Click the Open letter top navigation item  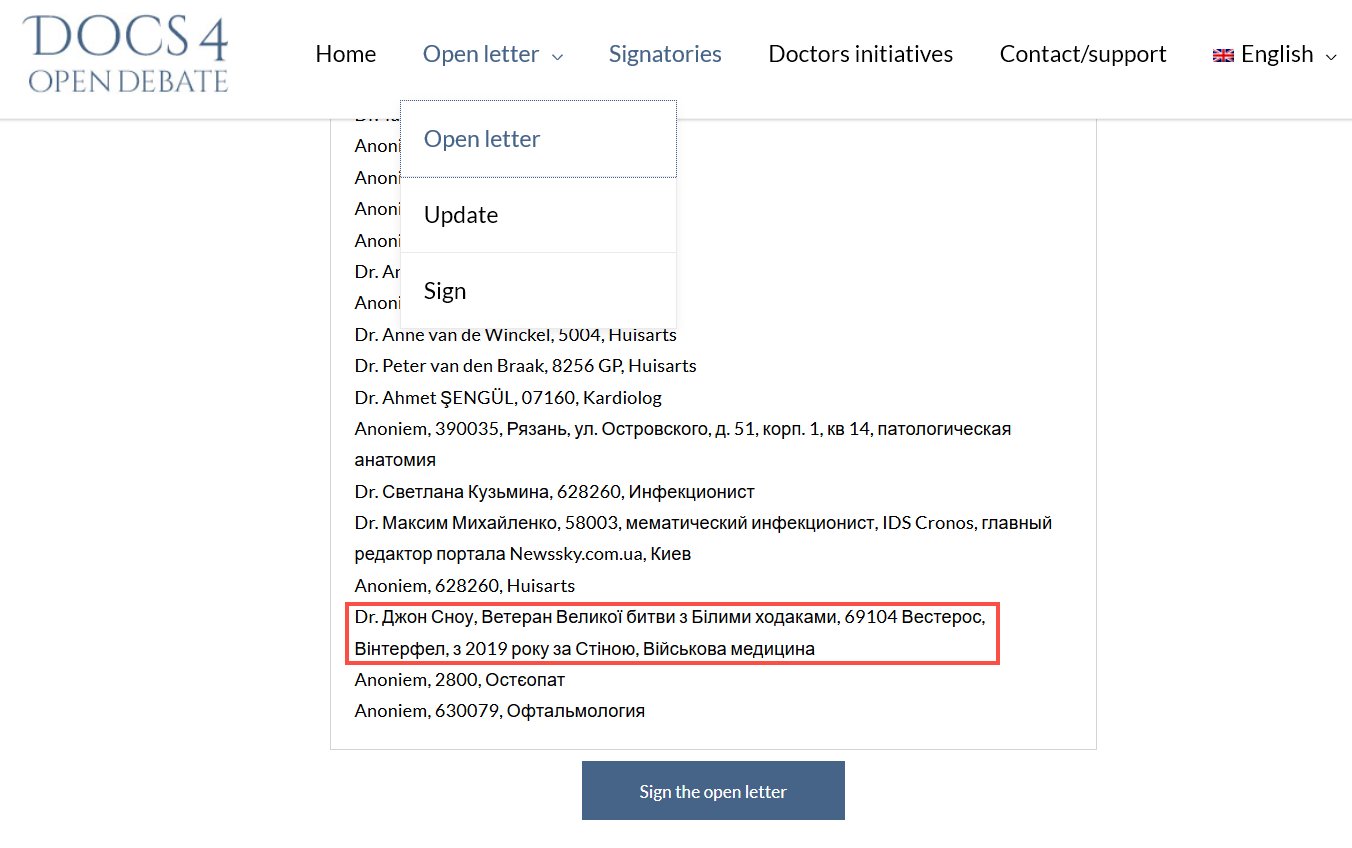point(481,54)
